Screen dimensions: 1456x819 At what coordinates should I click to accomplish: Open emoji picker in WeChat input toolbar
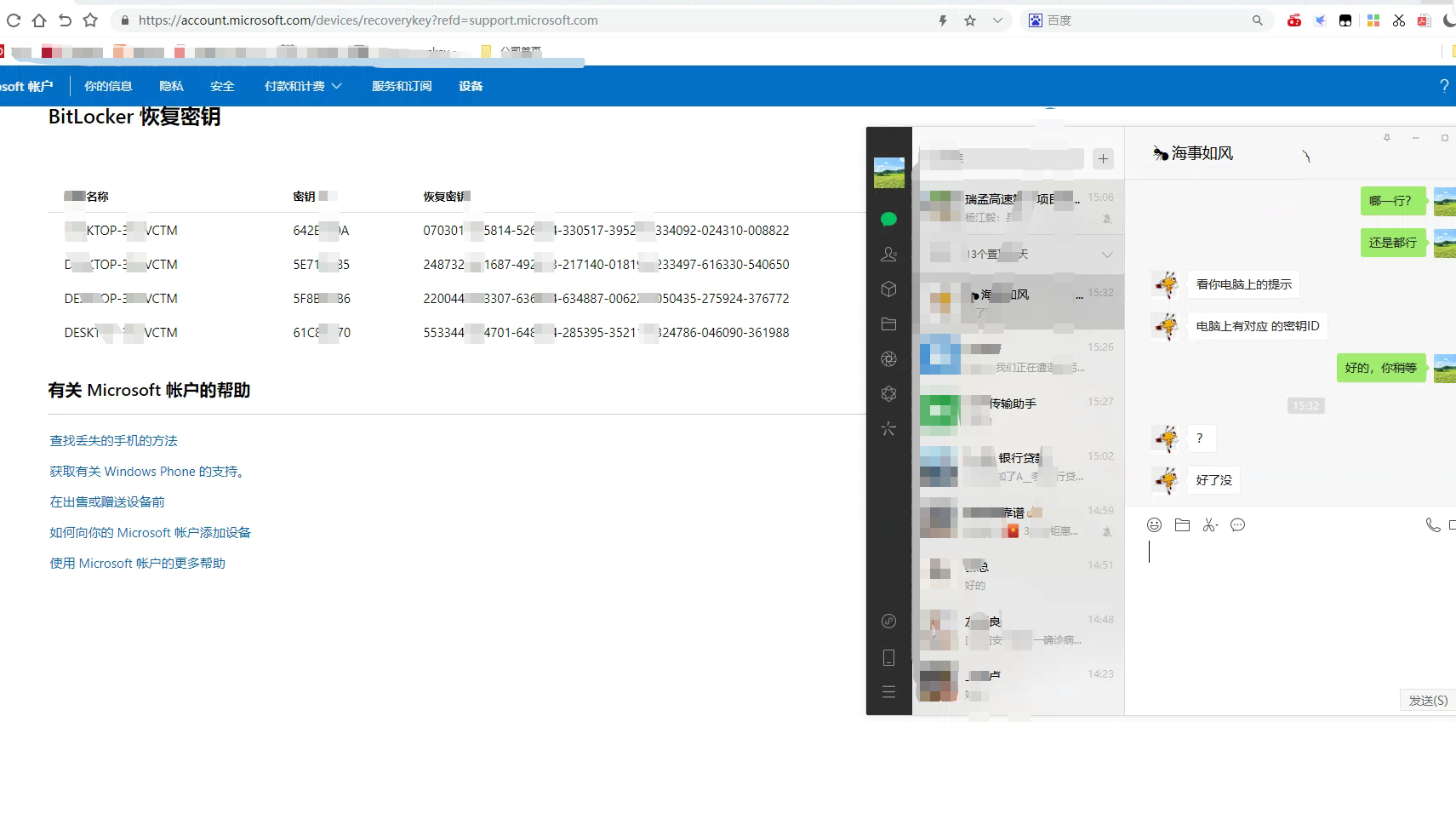[1154, 525]
